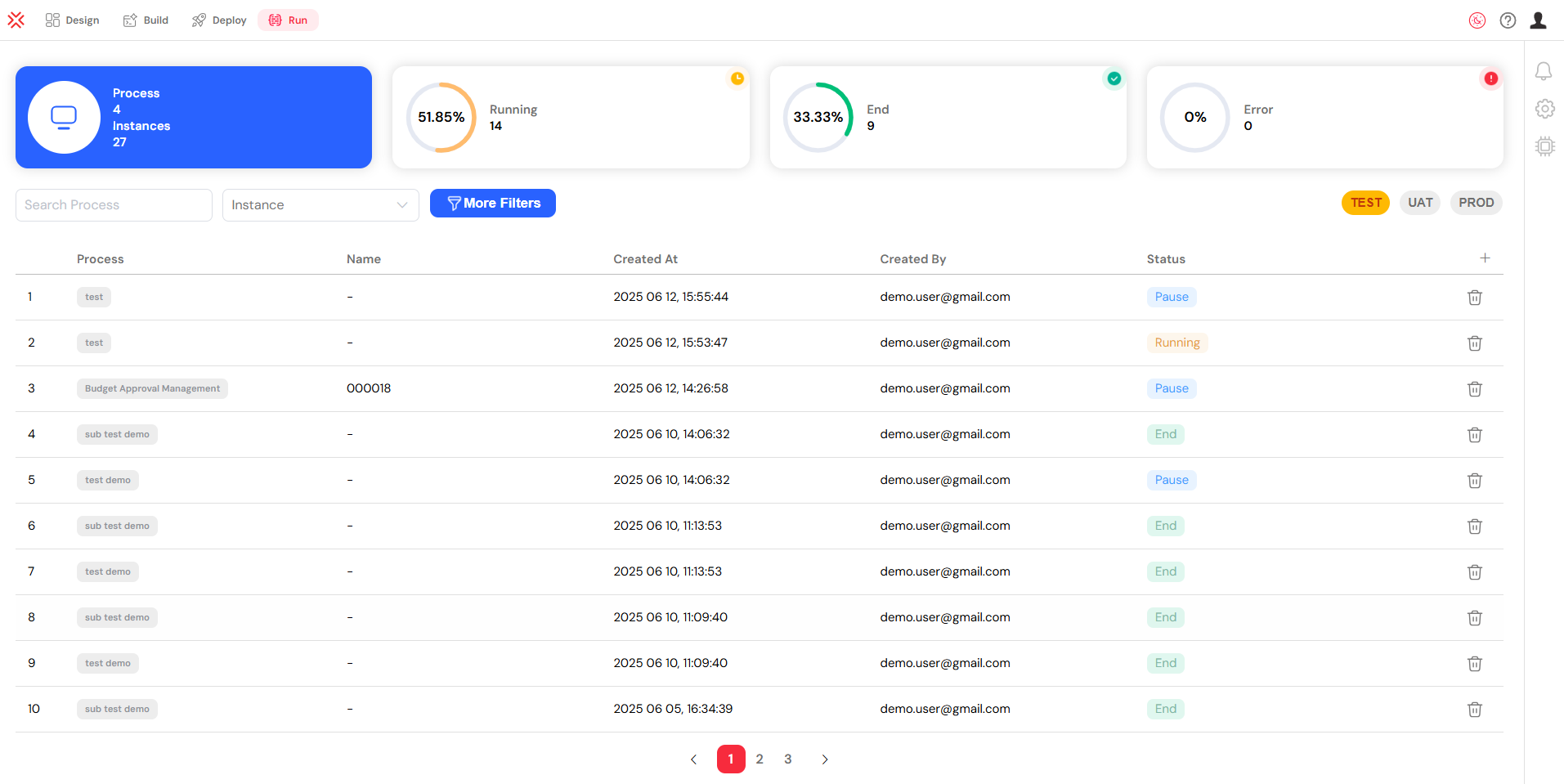Click the debug chip icon in the sidebar

click(x=1545, y=146)
